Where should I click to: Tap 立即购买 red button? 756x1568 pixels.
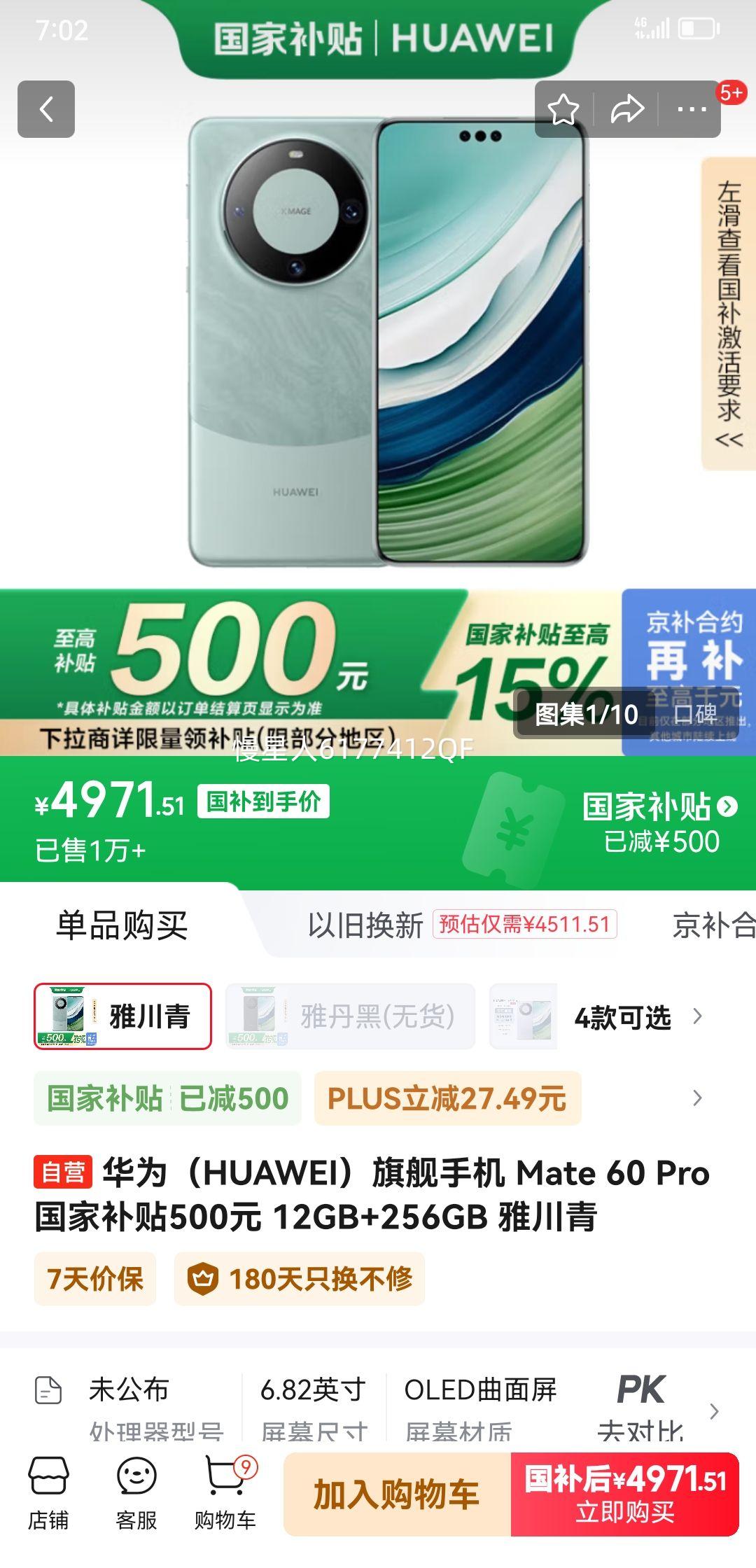point(625,1494)
